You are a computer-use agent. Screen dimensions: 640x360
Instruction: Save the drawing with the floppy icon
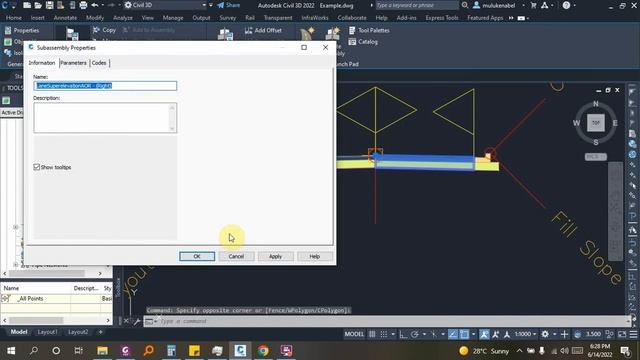(49, 5)
